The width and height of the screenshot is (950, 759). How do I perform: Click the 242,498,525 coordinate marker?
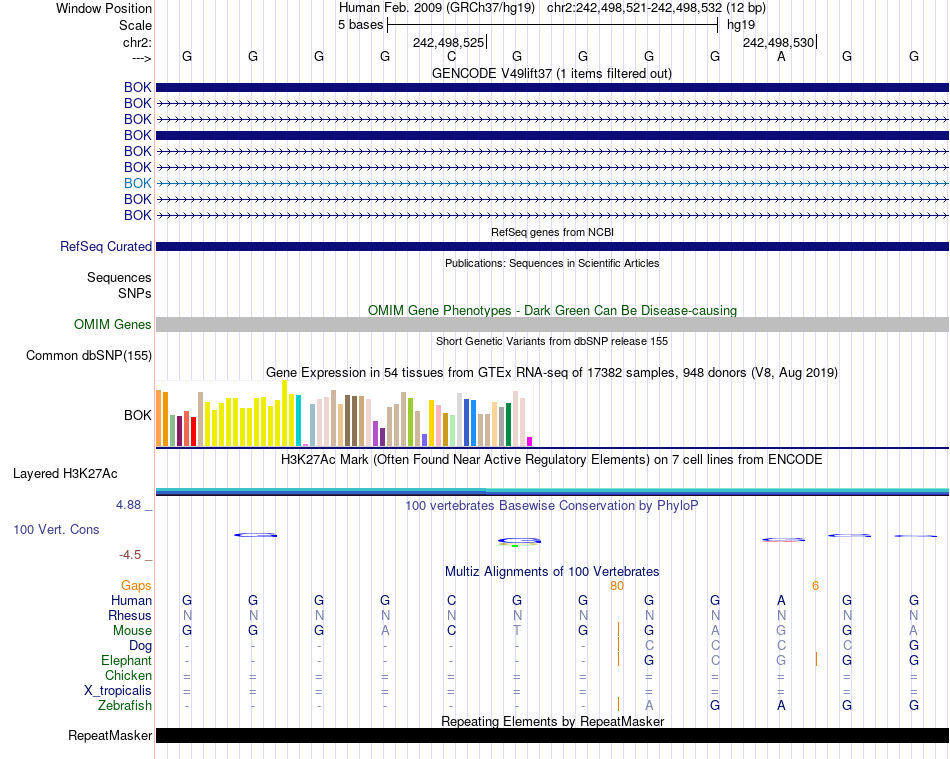[448, 42]
